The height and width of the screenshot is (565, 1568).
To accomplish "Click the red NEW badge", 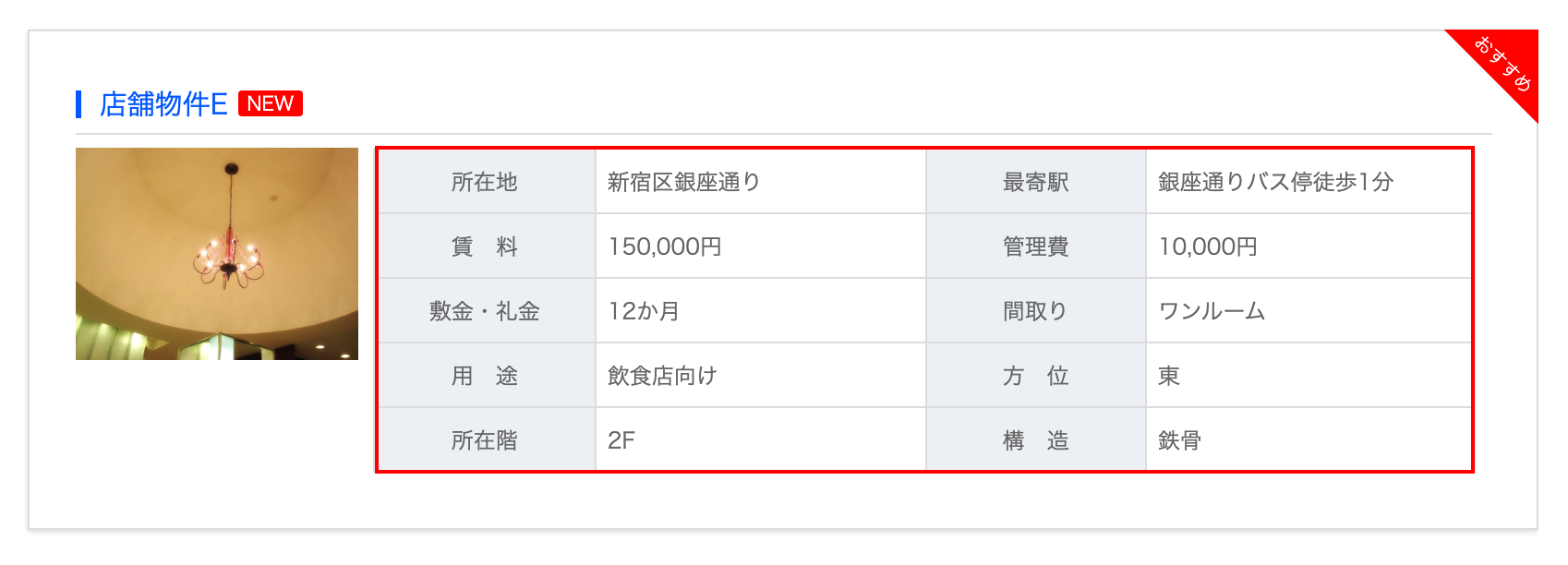I will (x=270, y=103).
